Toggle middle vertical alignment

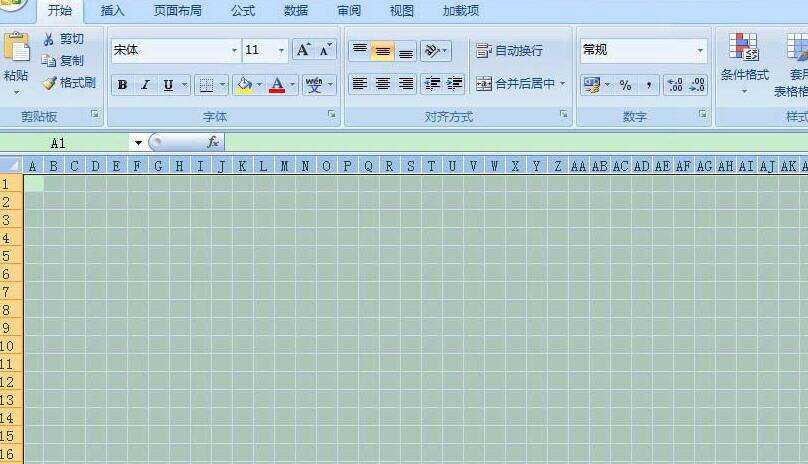click(x=382, y=51)
